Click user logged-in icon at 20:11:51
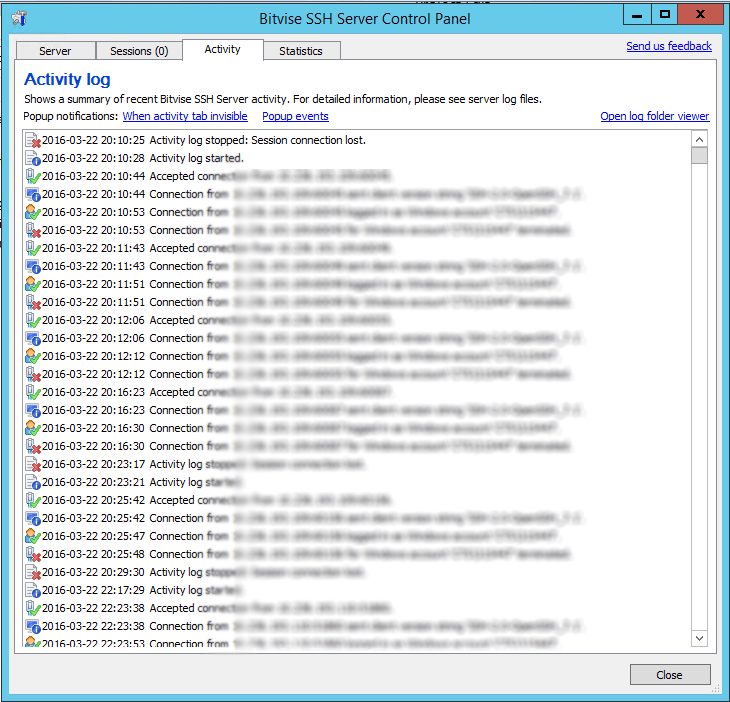 click(33, 284)
